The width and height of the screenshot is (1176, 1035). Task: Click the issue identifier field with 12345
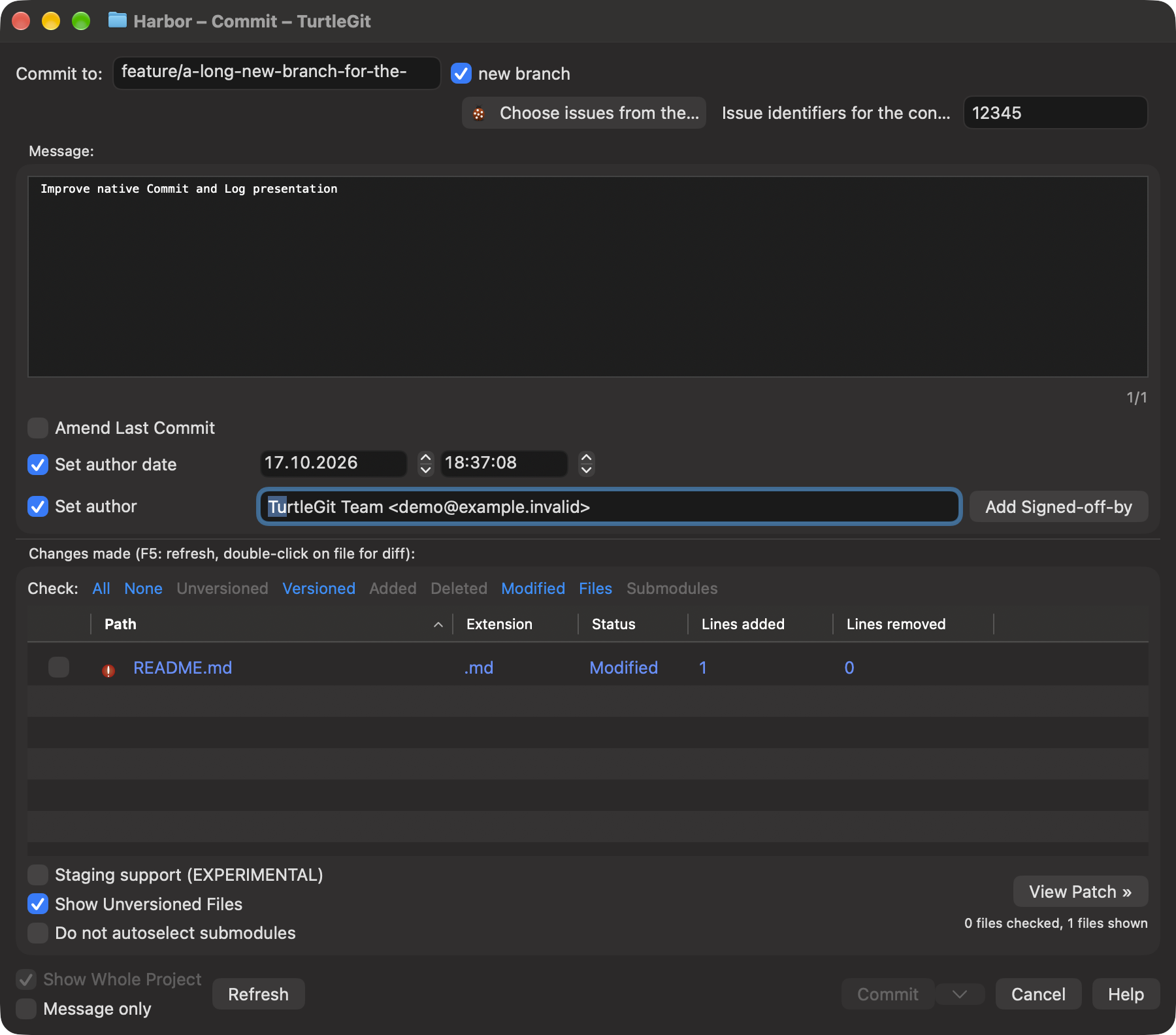[x=1055, y=113]
